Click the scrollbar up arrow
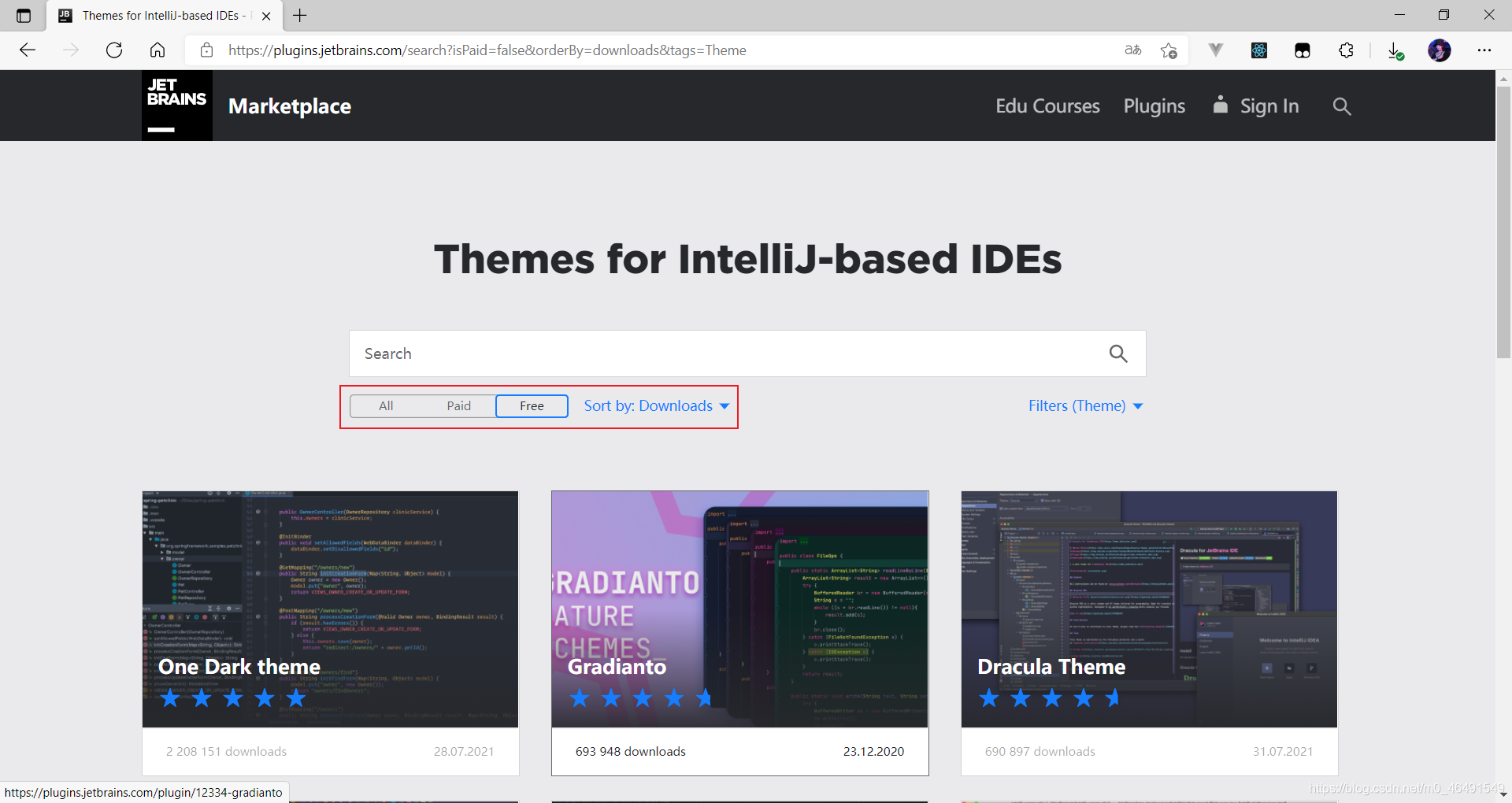 click(1503, 79)
